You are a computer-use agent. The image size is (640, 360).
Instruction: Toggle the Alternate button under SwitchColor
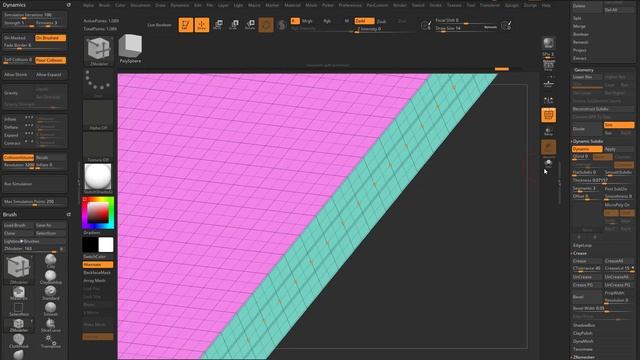coord(98,265)
